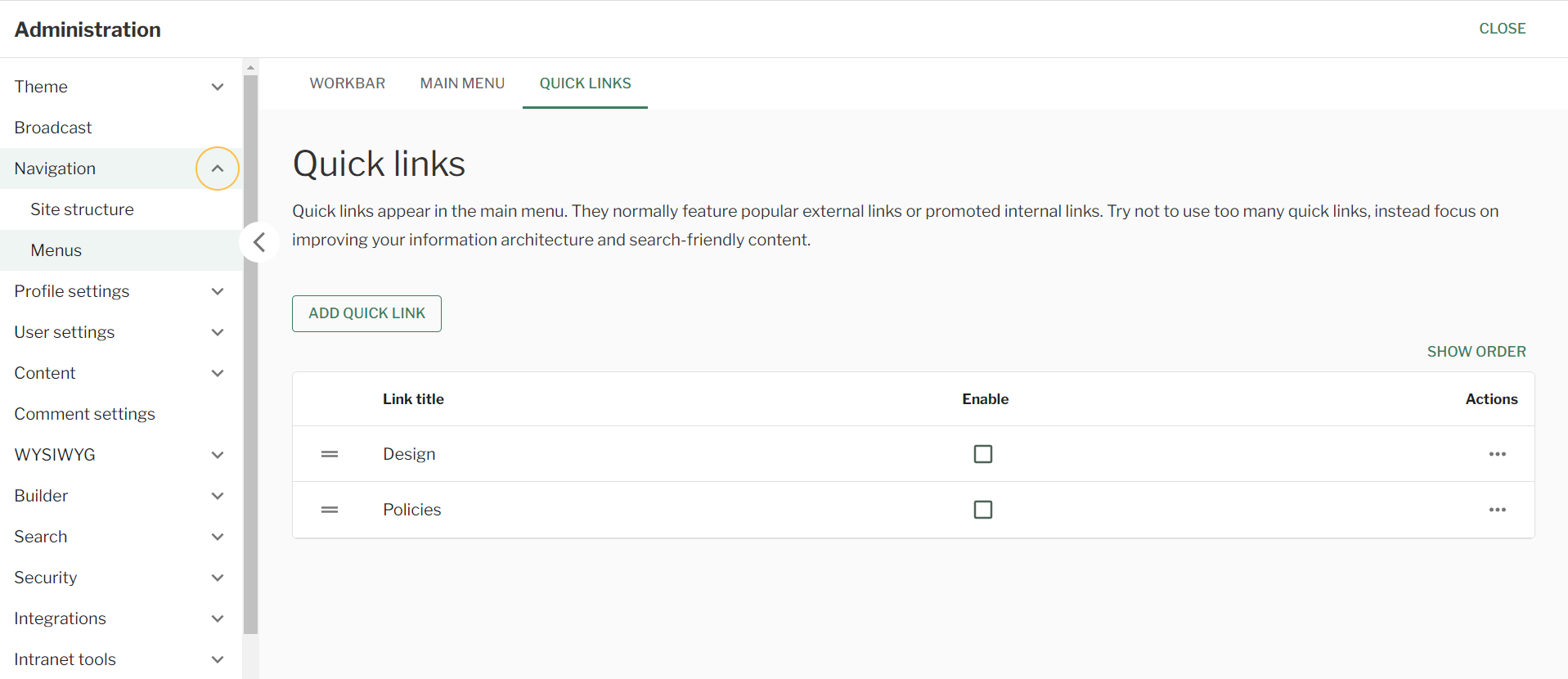Click the Show Order link
Viewport: 1568px width, 679px height.
coord(1476,352)
